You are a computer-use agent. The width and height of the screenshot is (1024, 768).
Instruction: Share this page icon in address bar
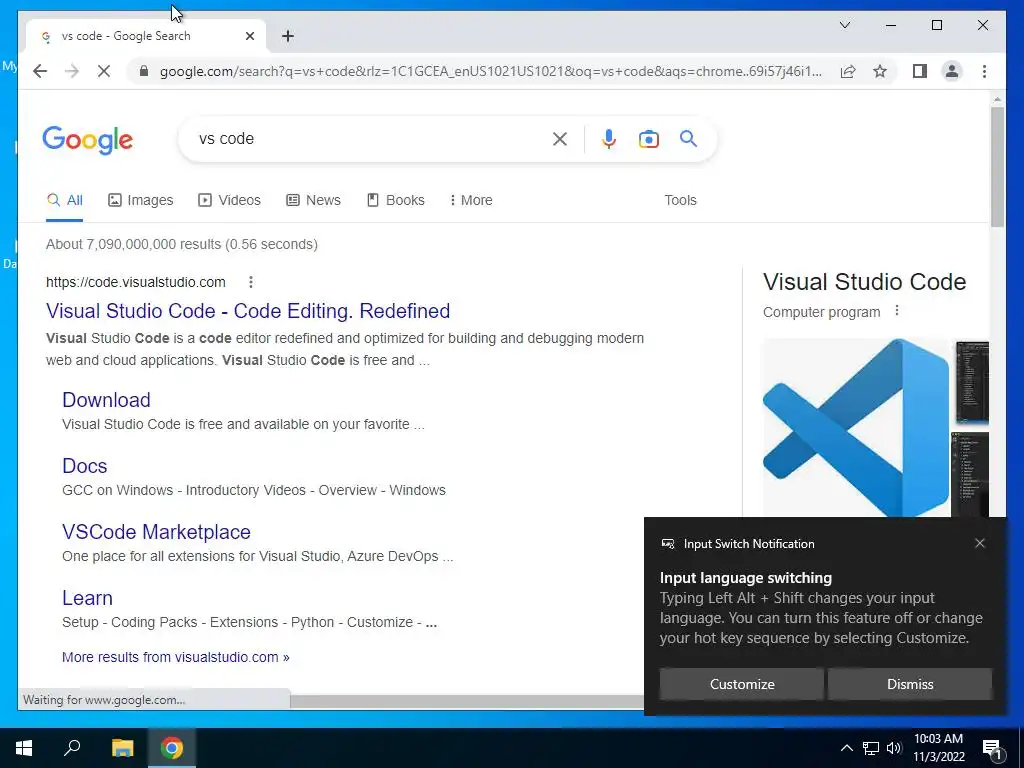coord(848,71)
